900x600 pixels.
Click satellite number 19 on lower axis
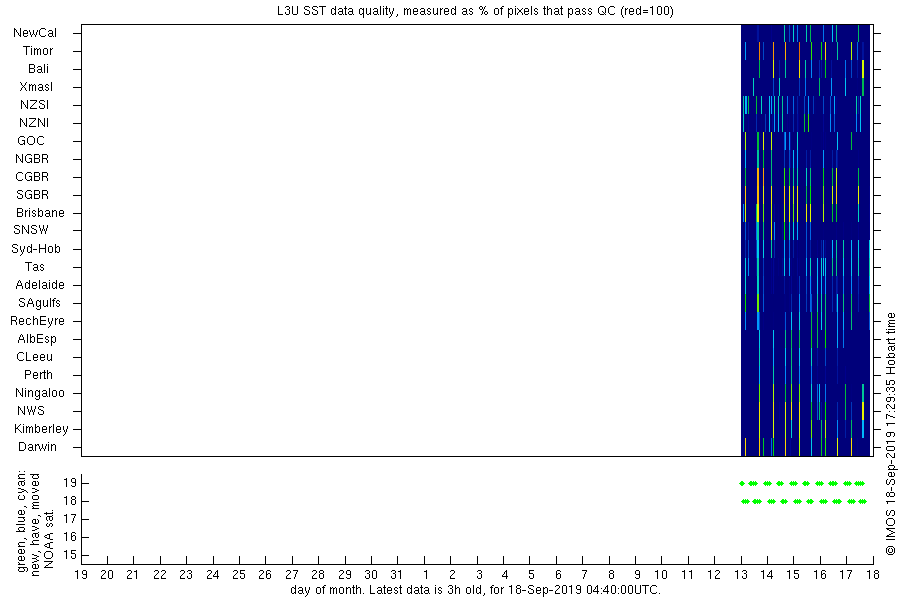(x=69, y=483)
